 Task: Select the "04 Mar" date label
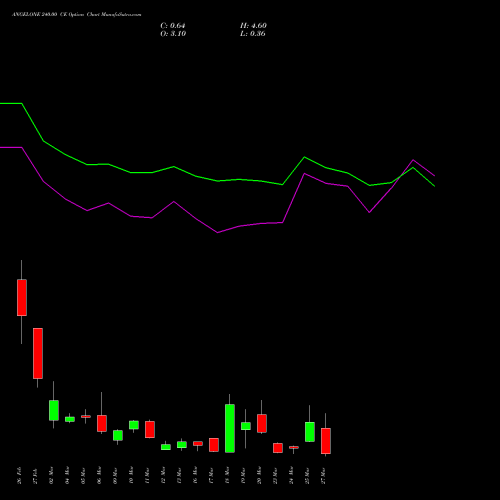[x=67, y=475]
